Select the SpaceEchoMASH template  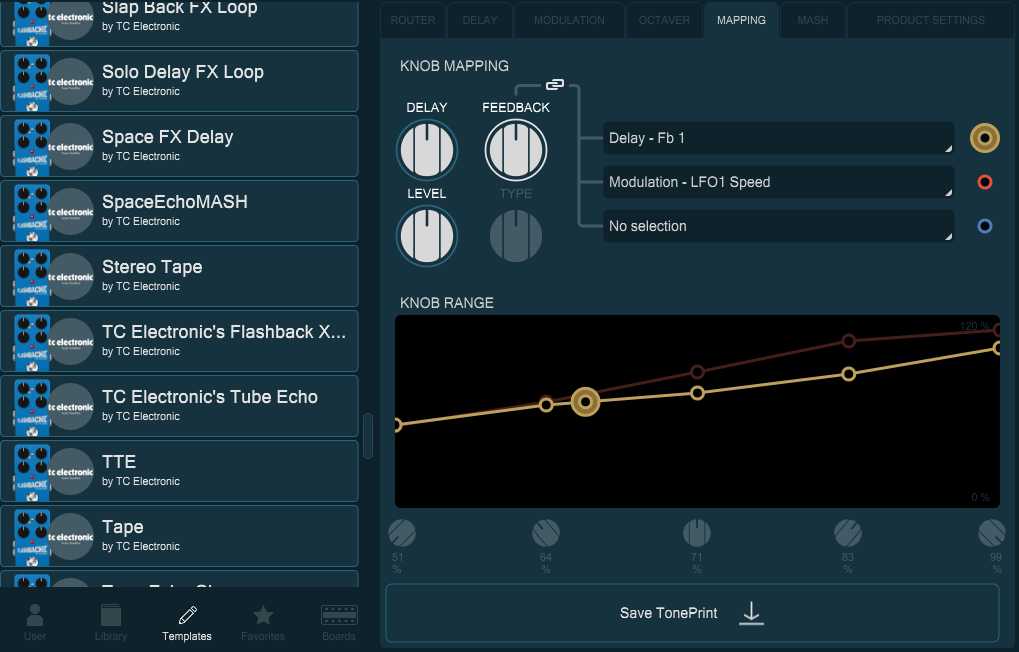coord(179,211)
